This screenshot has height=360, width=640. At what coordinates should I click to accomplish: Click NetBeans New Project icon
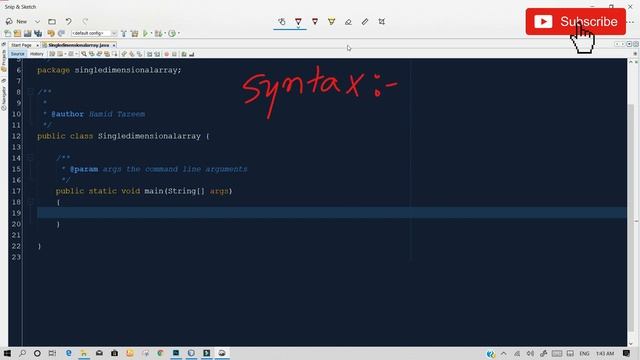coord(17,33)
